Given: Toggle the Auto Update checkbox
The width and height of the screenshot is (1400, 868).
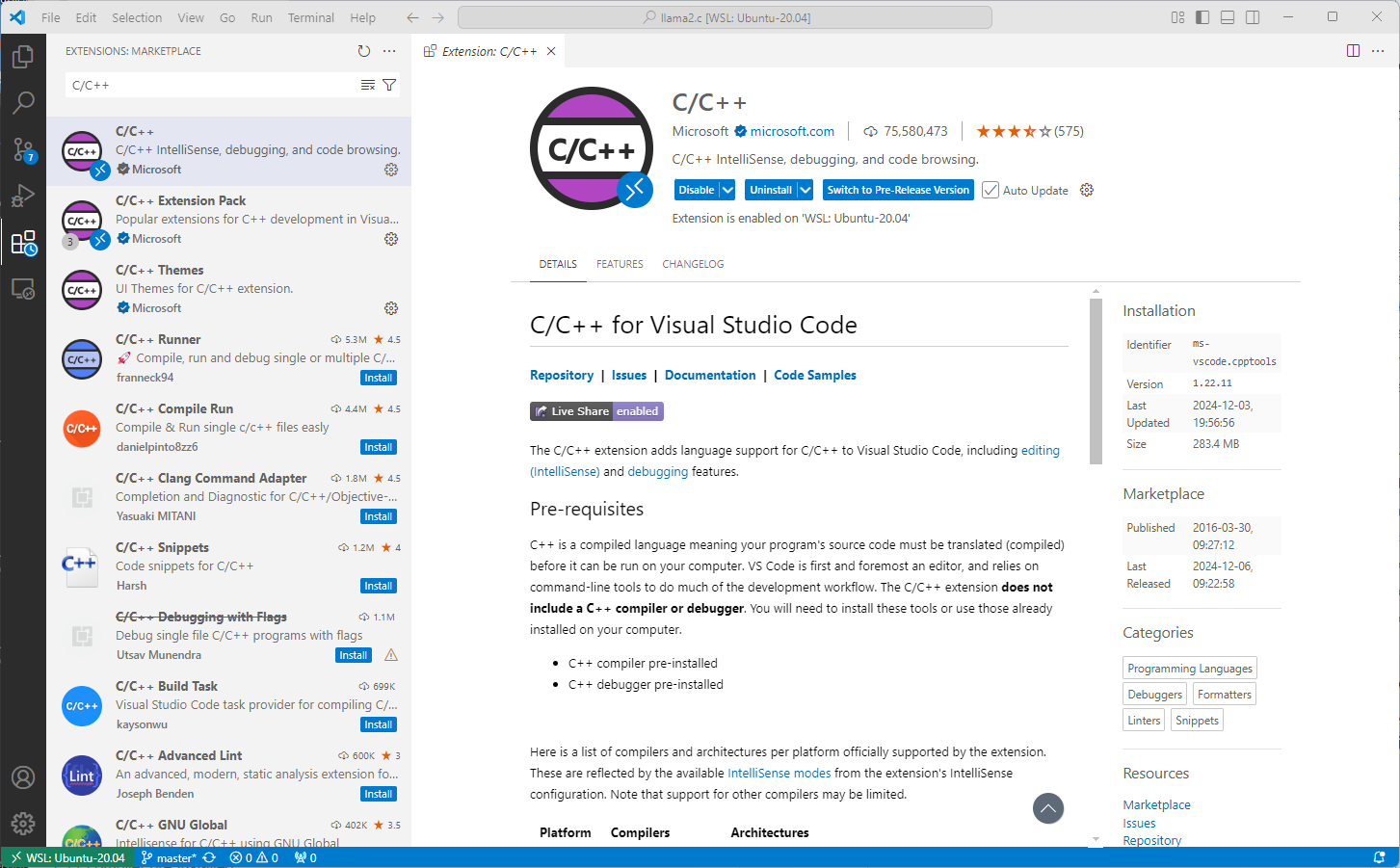Looking at the screenshot, I should pyautogui.click(x=991, y=190).
